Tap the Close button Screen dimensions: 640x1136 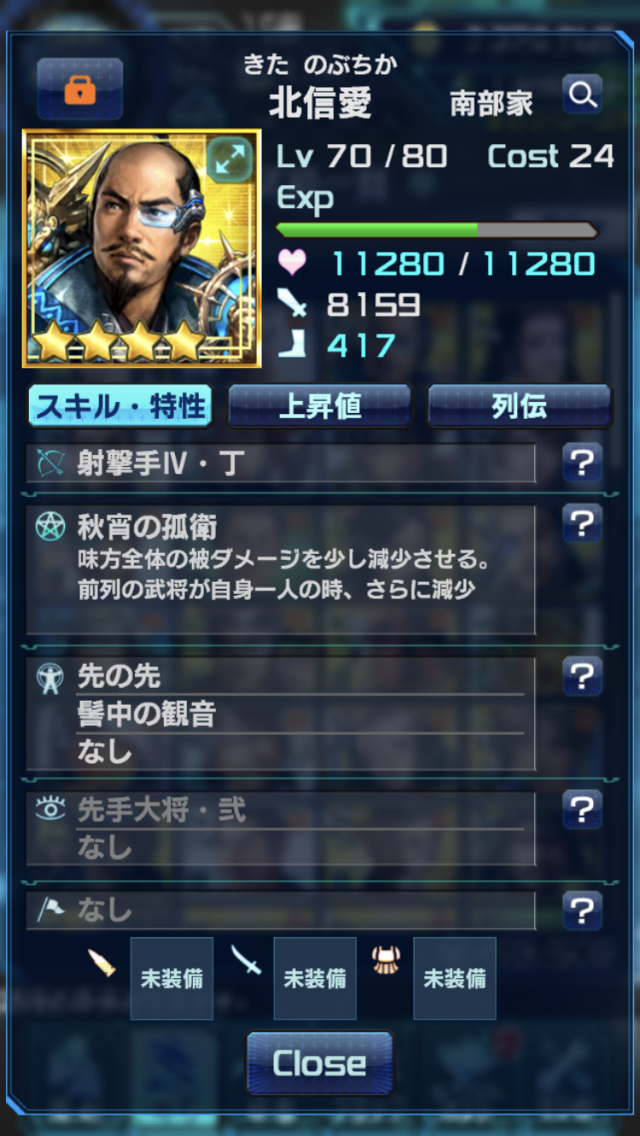click(x=320, y=1063)
